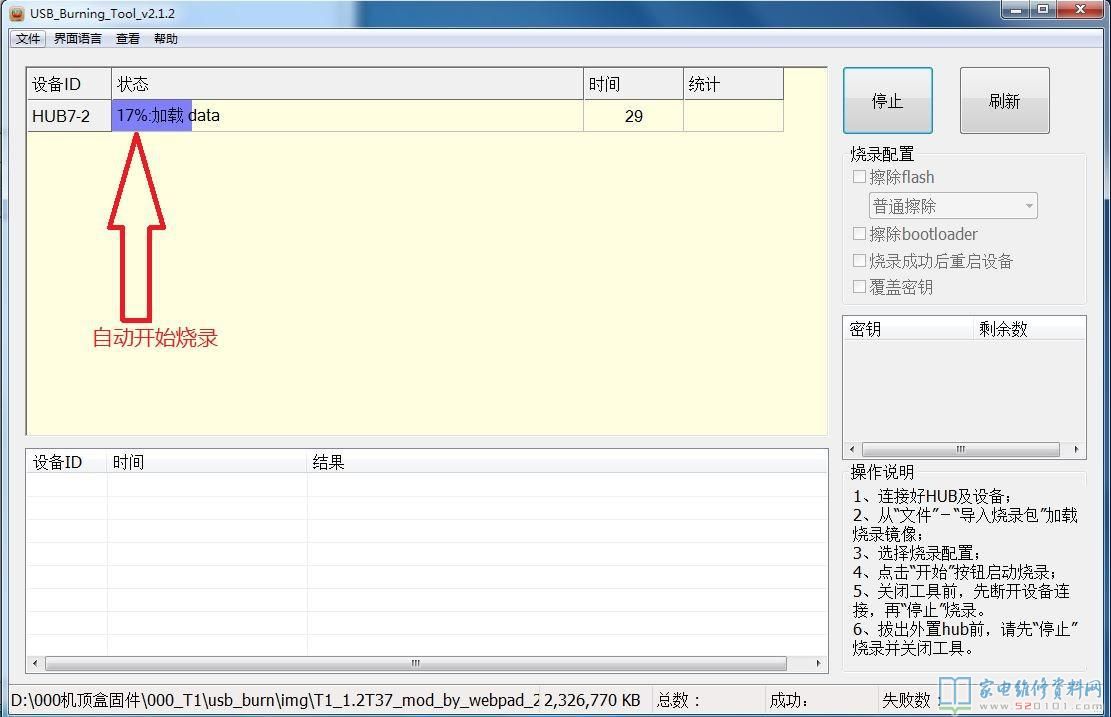
Task: Open the 帮助 menu
Action: tap(166, 39)
